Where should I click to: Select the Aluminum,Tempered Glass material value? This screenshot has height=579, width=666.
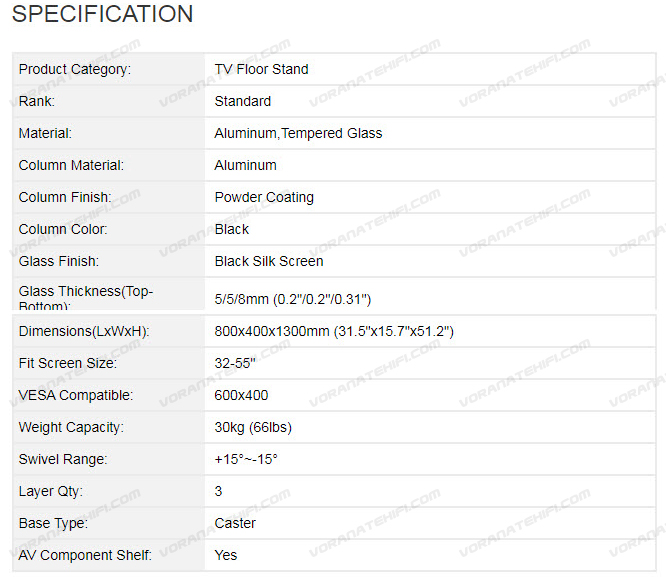click(298, 133)
